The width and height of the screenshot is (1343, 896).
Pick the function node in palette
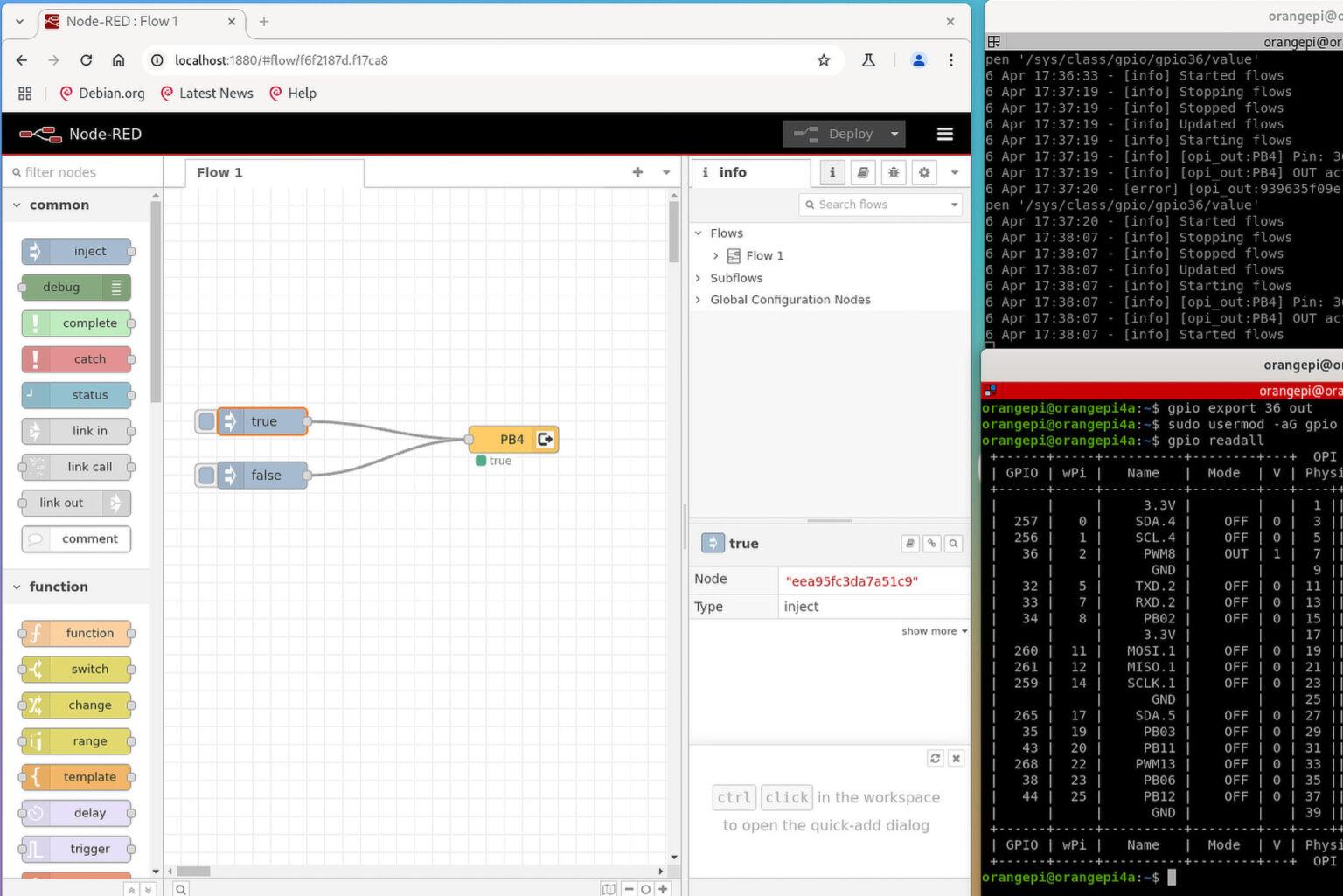pyautogui.click(x=77, y=633)
